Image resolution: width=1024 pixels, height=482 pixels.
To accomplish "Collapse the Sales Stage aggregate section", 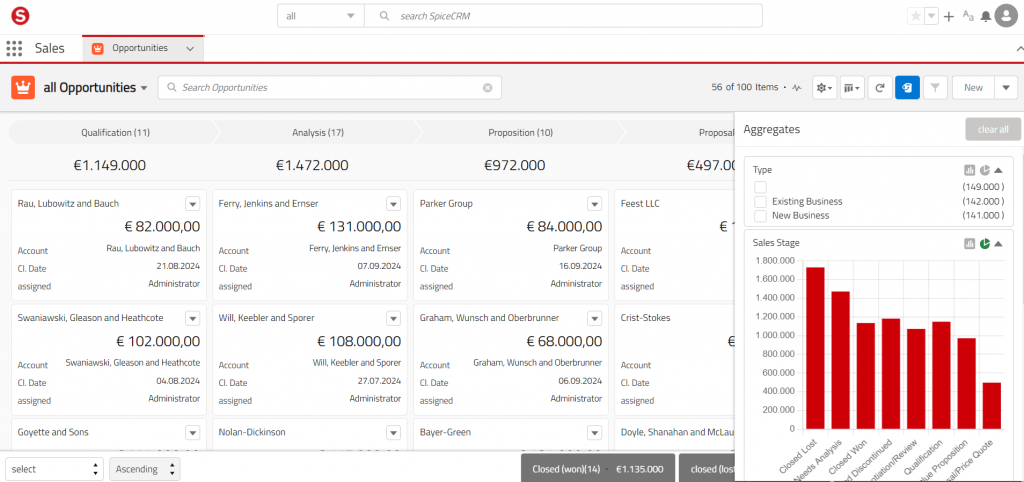I will tap(998, 244).
